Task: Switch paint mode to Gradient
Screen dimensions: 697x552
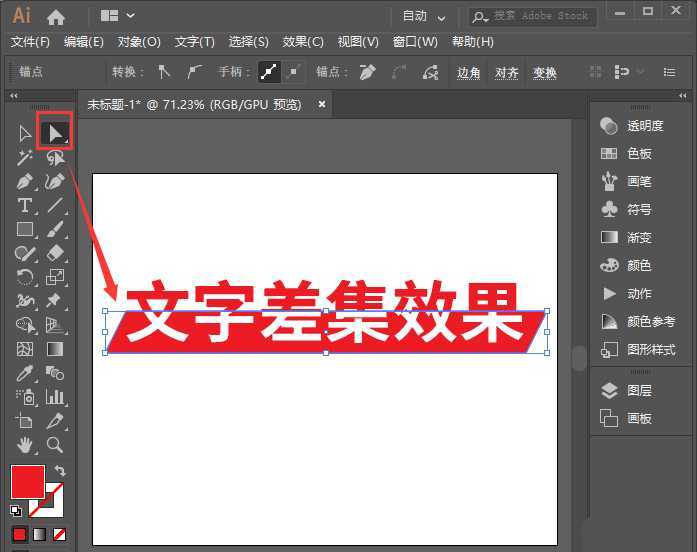Action: coord(39,534)
